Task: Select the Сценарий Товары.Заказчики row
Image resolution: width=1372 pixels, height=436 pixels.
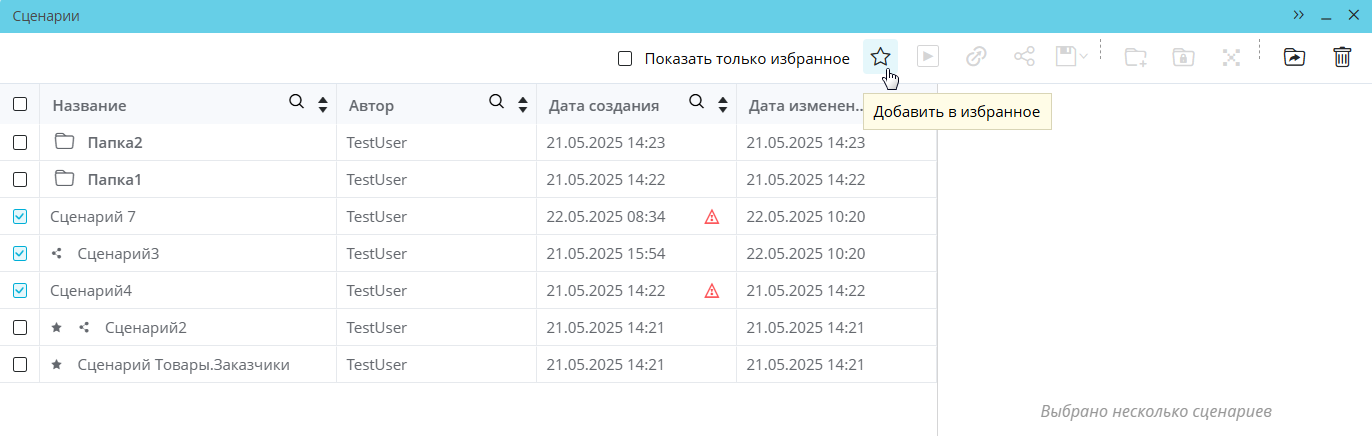Action: (183, 365)
